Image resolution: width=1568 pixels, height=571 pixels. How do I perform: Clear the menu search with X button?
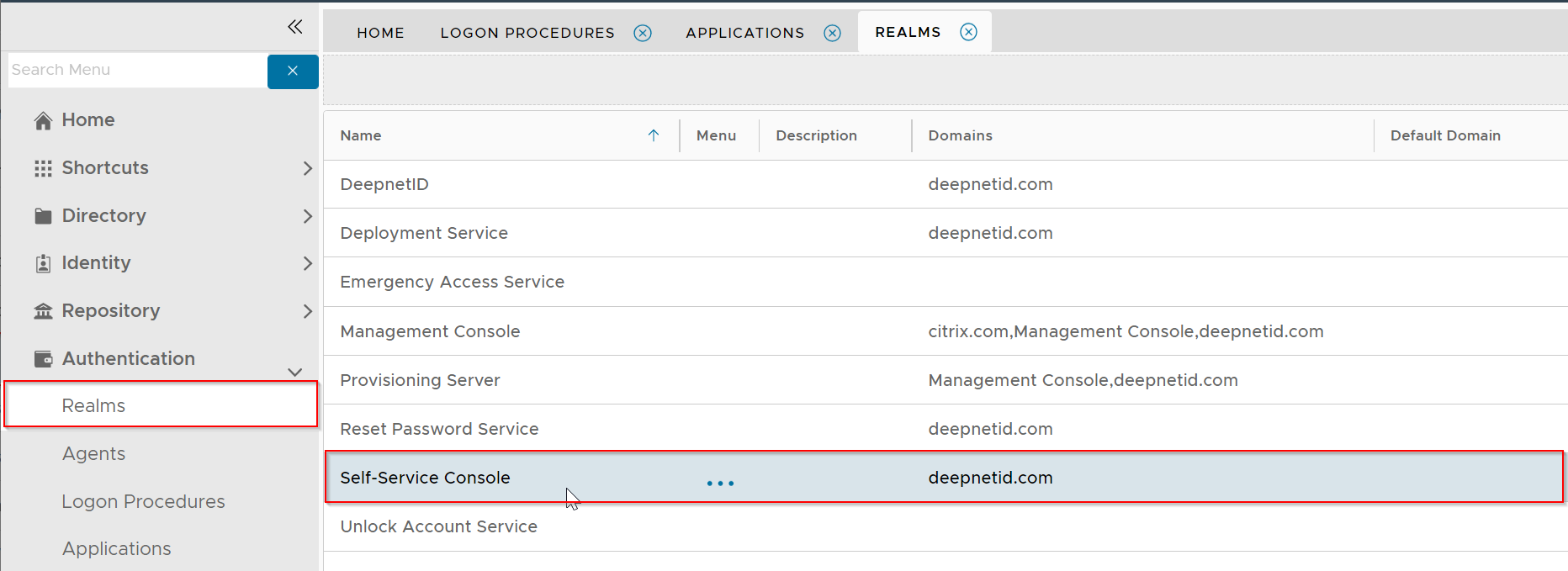(x=293, y=71)
